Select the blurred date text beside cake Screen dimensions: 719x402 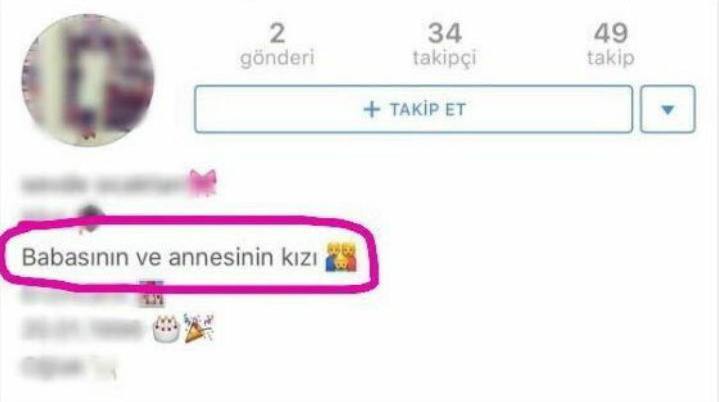[x=83, y=329]
